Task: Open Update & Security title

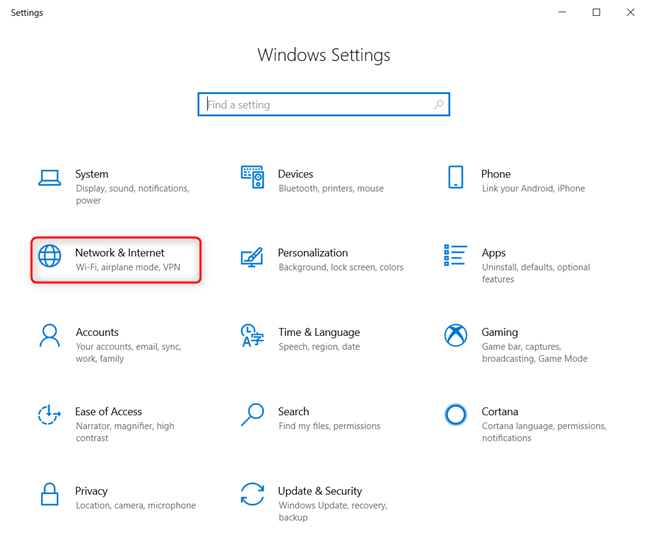Action: pyautogui.click(x=320, y=491)
